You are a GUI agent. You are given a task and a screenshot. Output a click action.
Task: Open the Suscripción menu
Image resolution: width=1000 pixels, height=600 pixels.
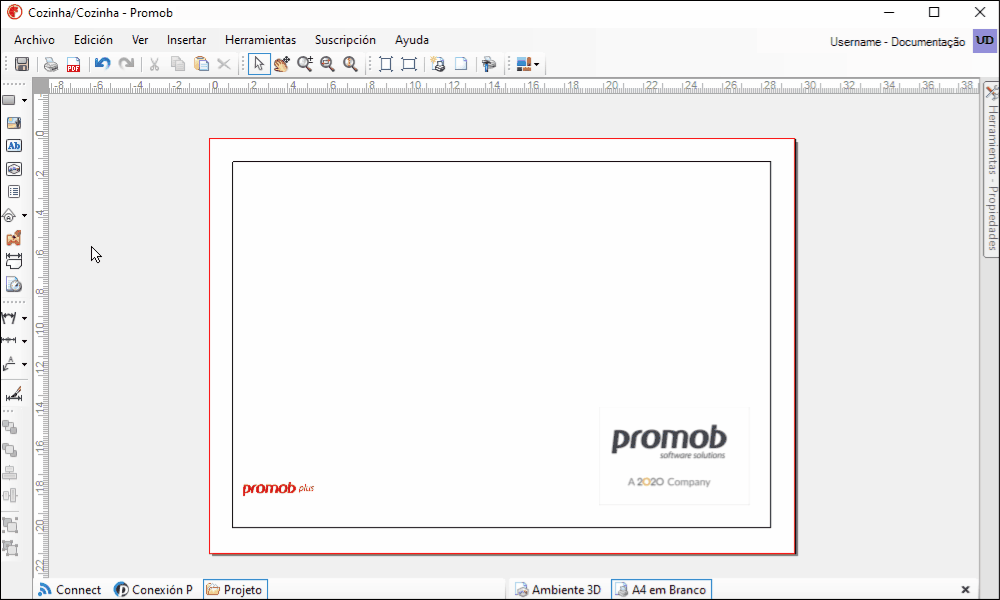click(x=345, y=40)
